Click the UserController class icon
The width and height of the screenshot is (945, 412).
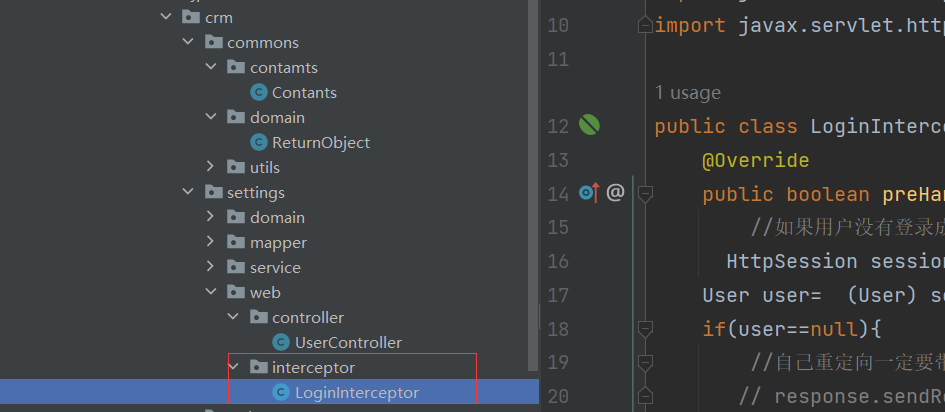(x=282, y=343)
